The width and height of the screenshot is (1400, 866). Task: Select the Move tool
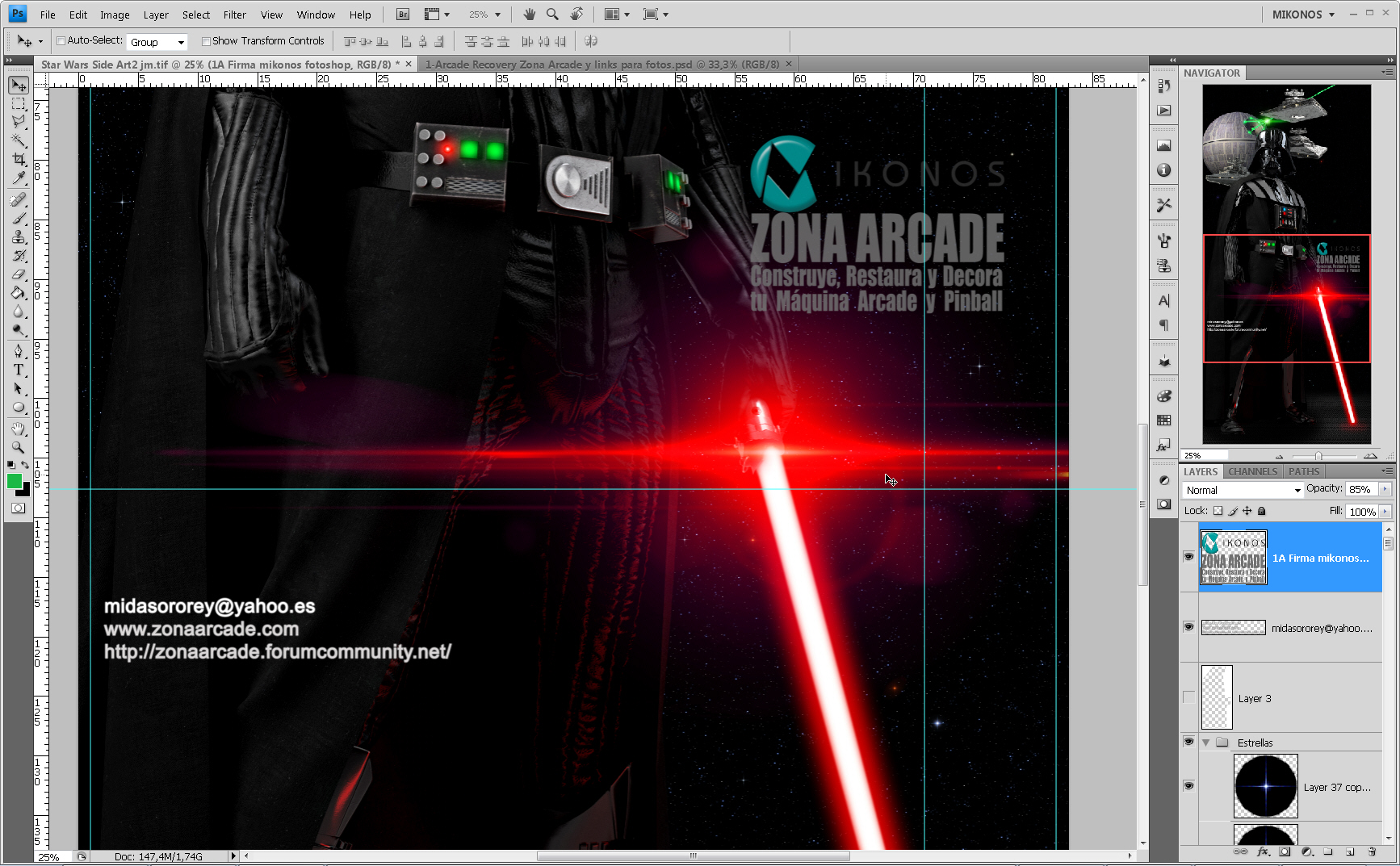click(19, 85)
